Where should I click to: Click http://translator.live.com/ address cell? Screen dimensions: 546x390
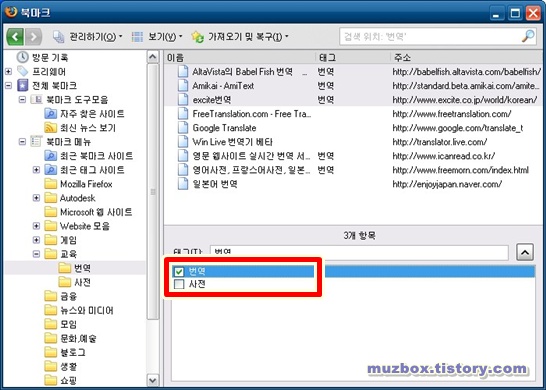click(439, 142)
